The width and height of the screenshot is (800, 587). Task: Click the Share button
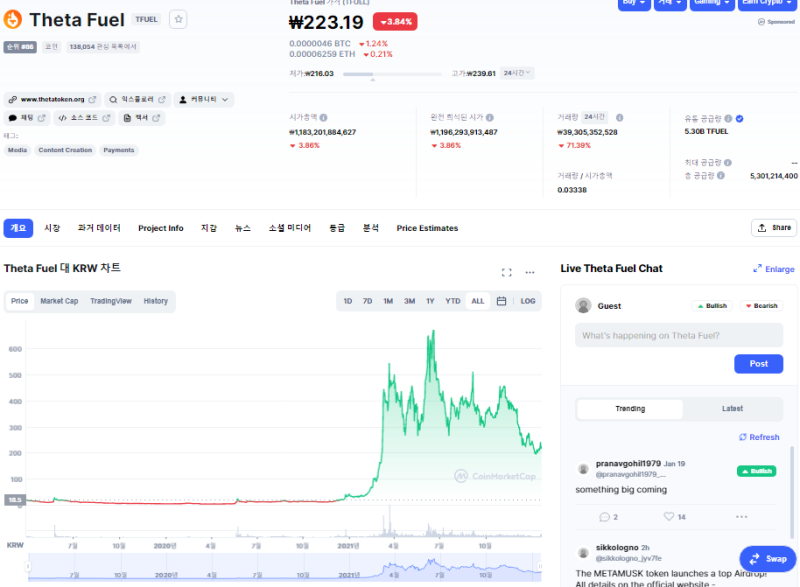(774, 228)
